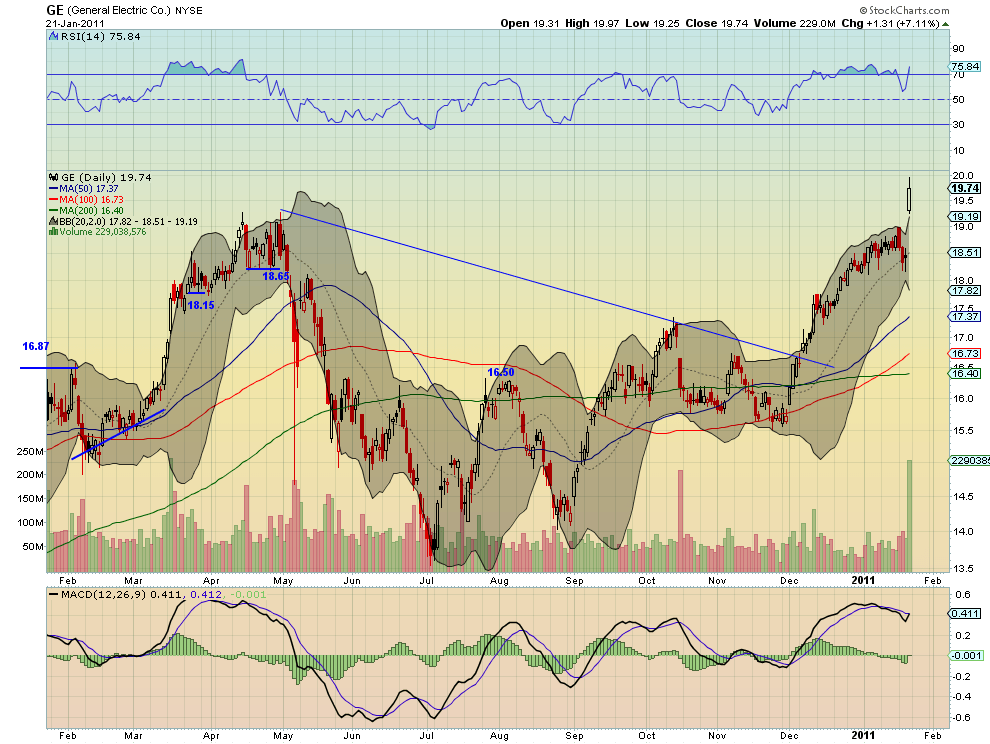Click the MA(100) 16.73 legend text
The width and height of the screenshot is (990, 744).
(x=91, y=200)
